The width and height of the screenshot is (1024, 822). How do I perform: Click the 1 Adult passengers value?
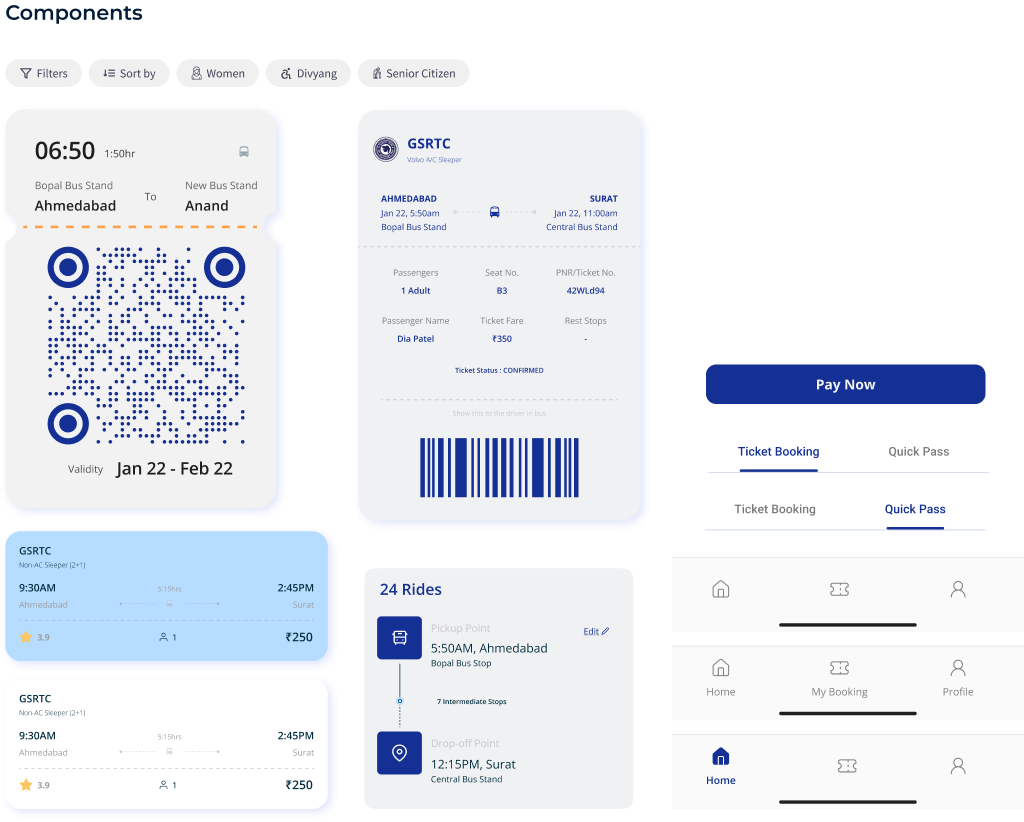pos(415,291)
